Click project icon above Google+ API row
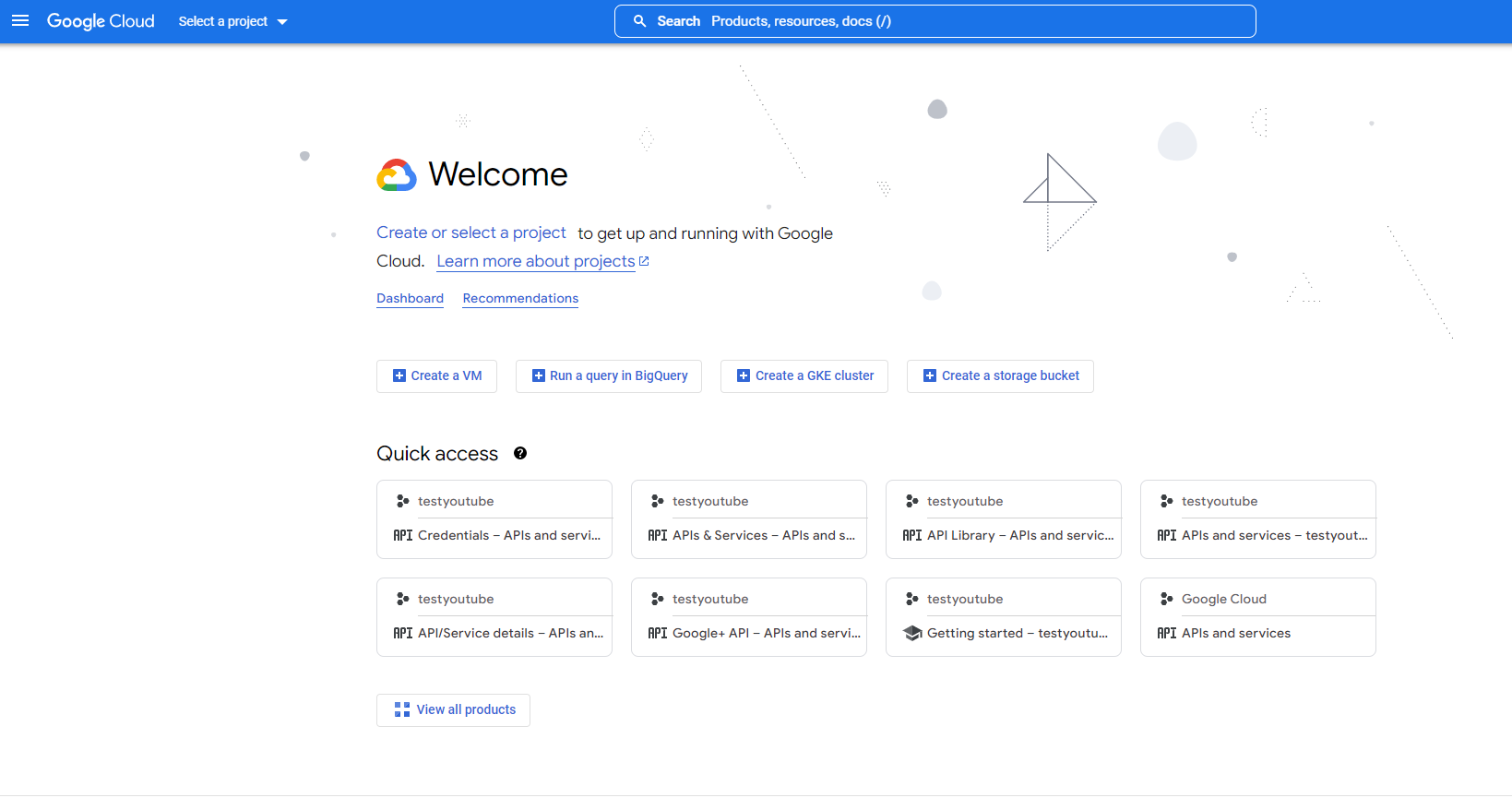 (x=657, y=599)
